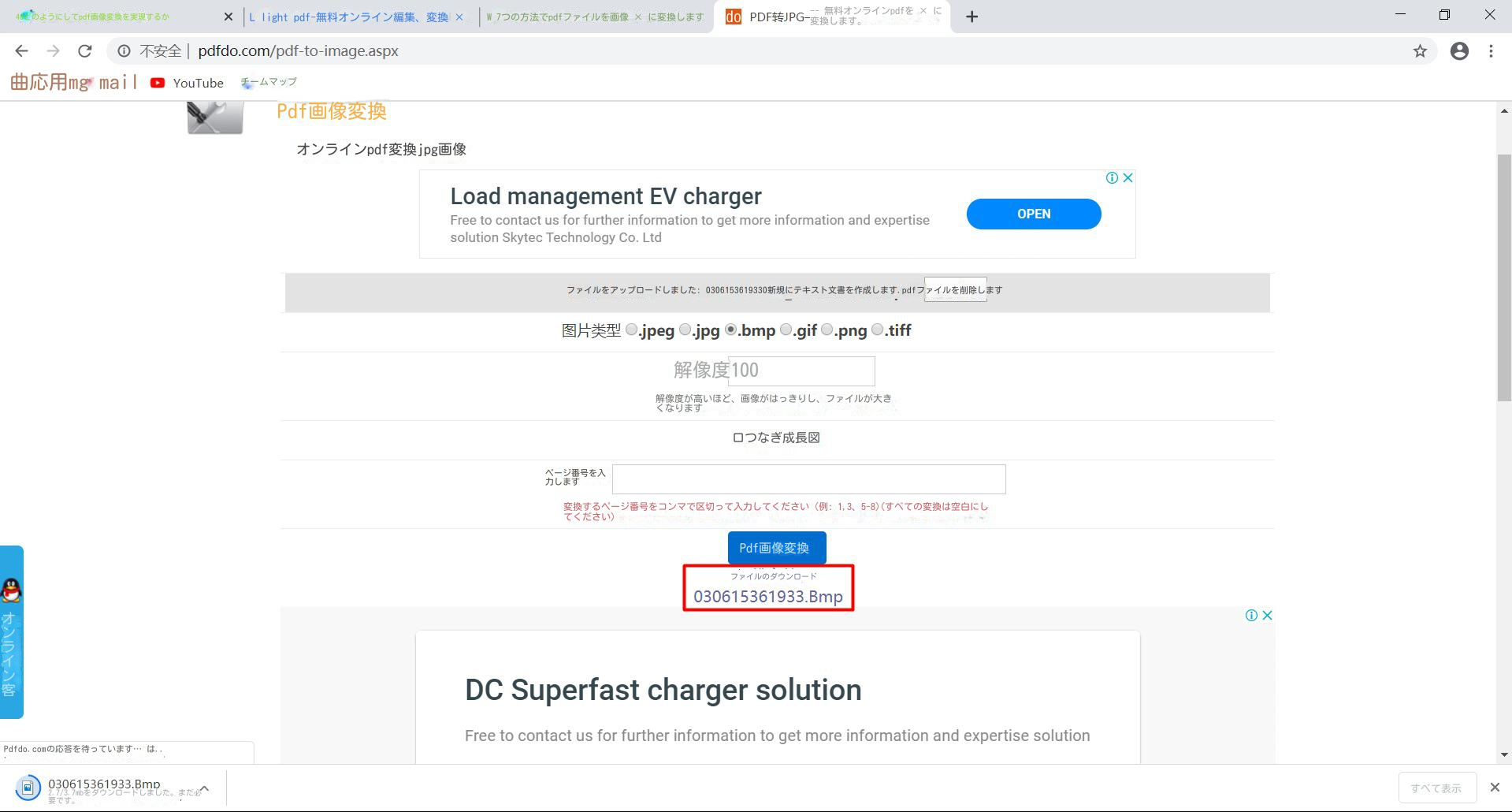Toggle the つなぎ成長図 checkbox
Screen dimensions: 1512x812
coord(738,438)
